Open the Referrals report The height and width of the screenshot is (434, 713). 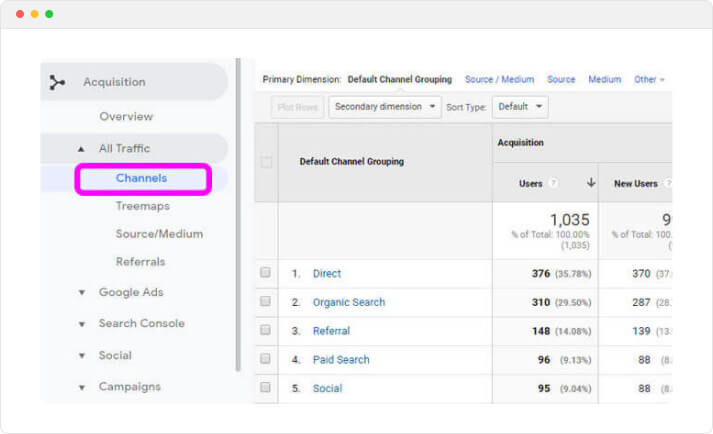pyautogui.click(x=141, y=262)
